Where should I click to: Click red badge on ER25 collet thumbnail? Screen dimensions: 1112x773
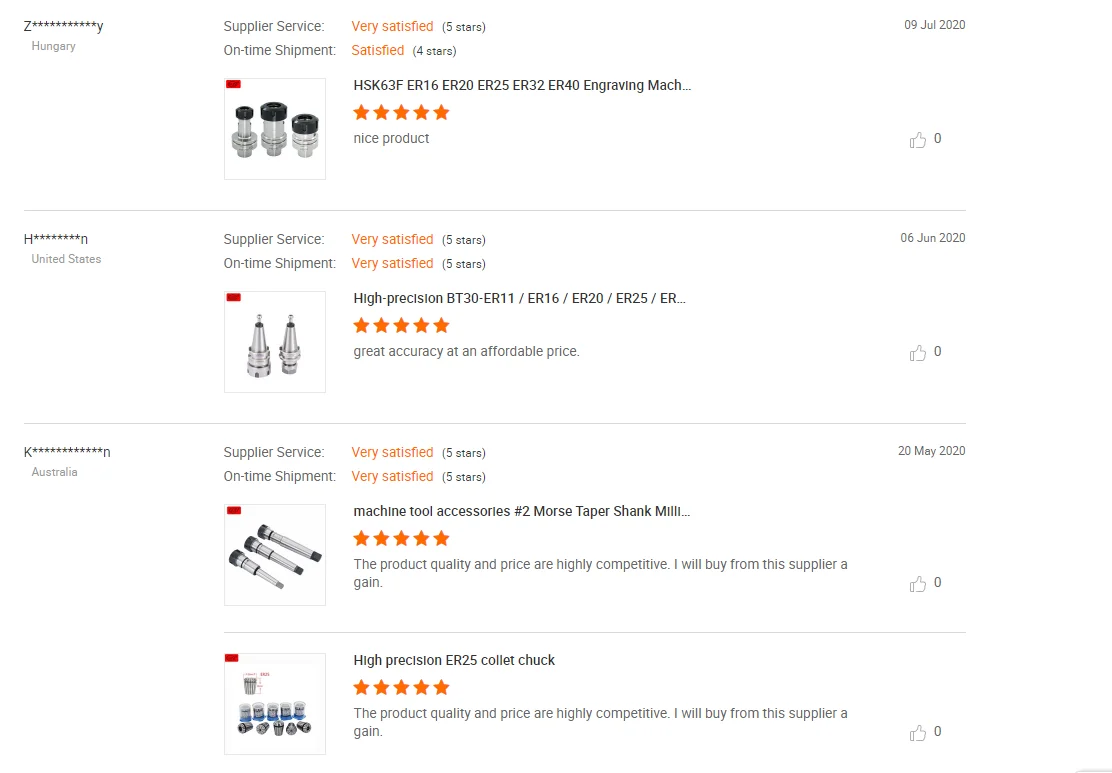234,658
